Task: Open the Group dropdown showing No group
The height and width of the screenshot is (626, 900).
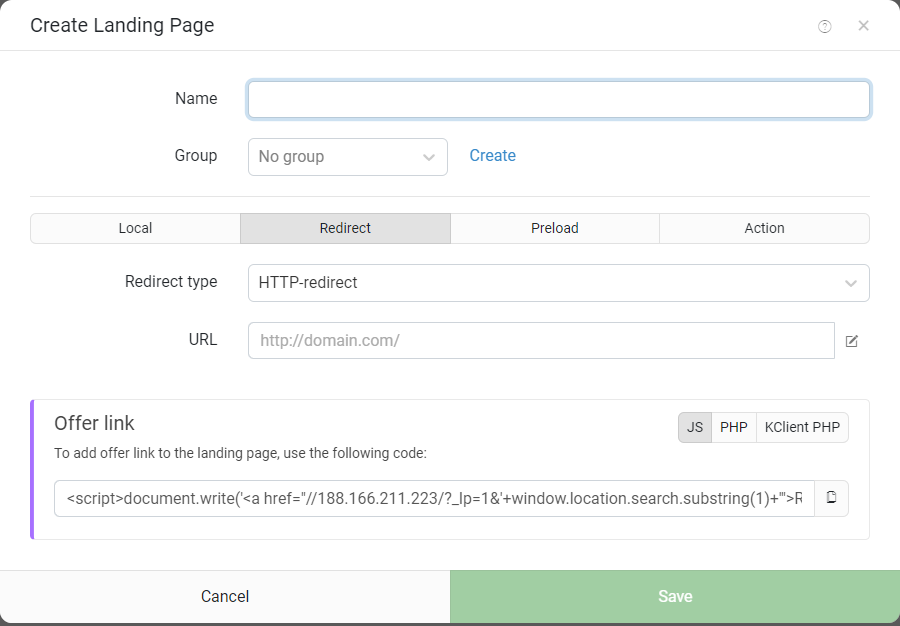Action: coord(348,157)
